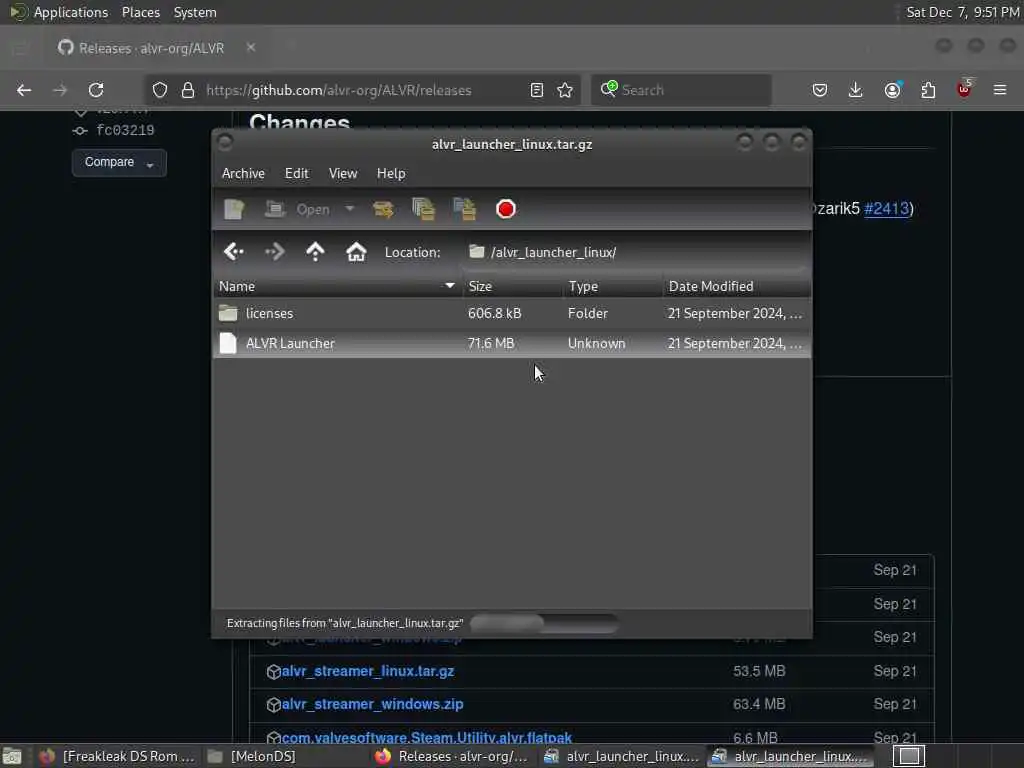Select the licenses folder row

coord(512,313)
